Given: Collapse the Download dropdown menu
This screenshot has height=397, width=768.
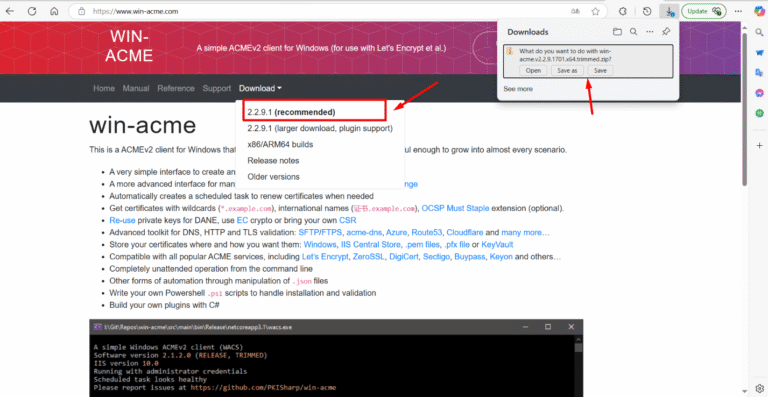Looking at the screenshot, I should click(260, 89).
